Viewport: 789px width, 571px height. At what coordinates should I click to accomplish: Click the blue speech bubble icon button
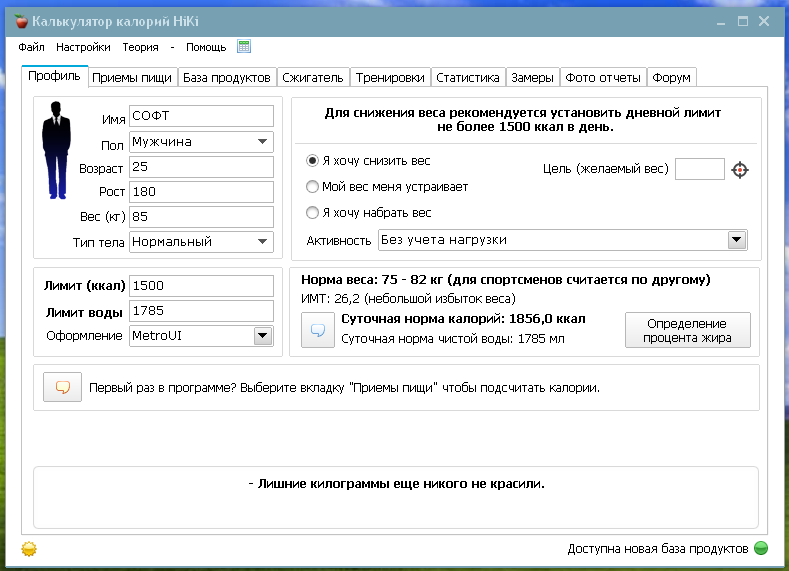tap(318, 330)
